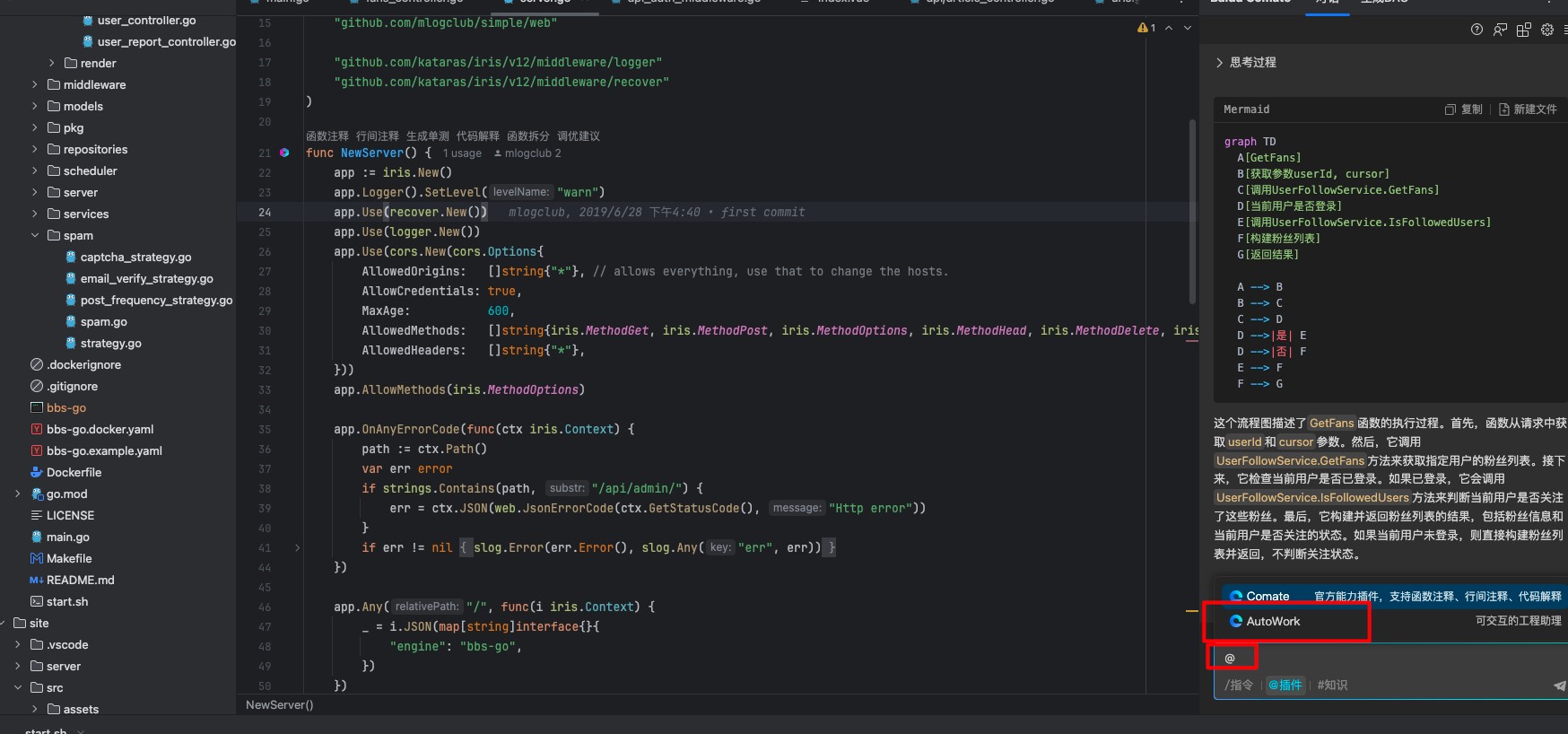
Task: Expand the models folder
Action: pos(35,106)
